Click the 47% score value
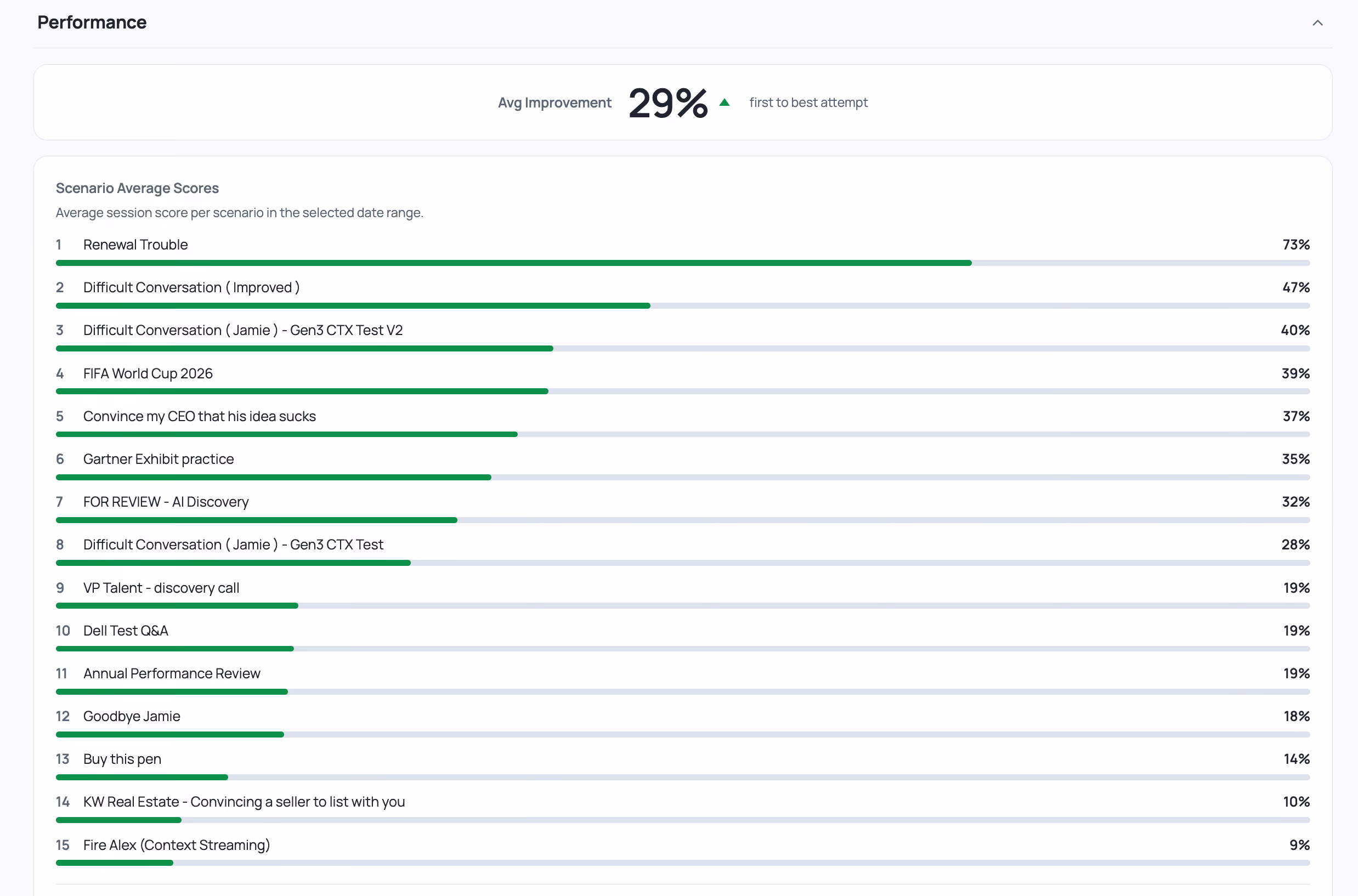The height and width of the screenshot is (896, 1358). point(1295,287)
